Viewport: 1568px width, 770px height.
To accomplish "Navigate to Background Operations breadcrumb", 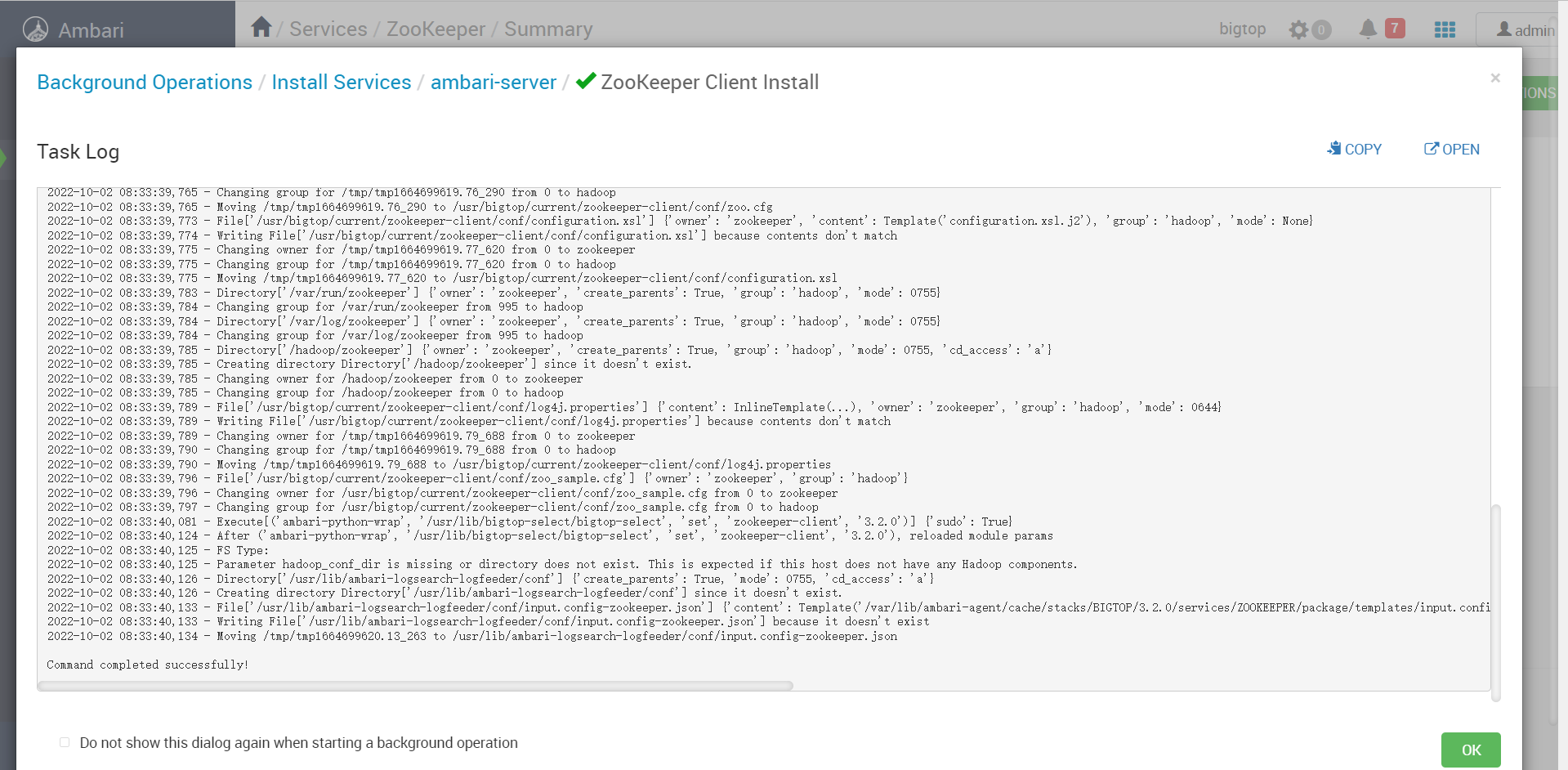I will (x=145, y=83).
